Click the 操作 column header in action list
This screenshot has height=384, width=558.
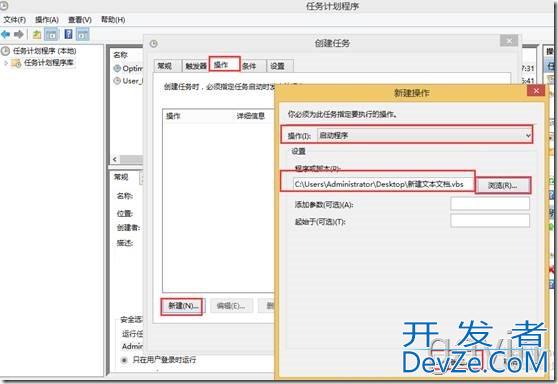pyautogui.click(x=174, y=116)
